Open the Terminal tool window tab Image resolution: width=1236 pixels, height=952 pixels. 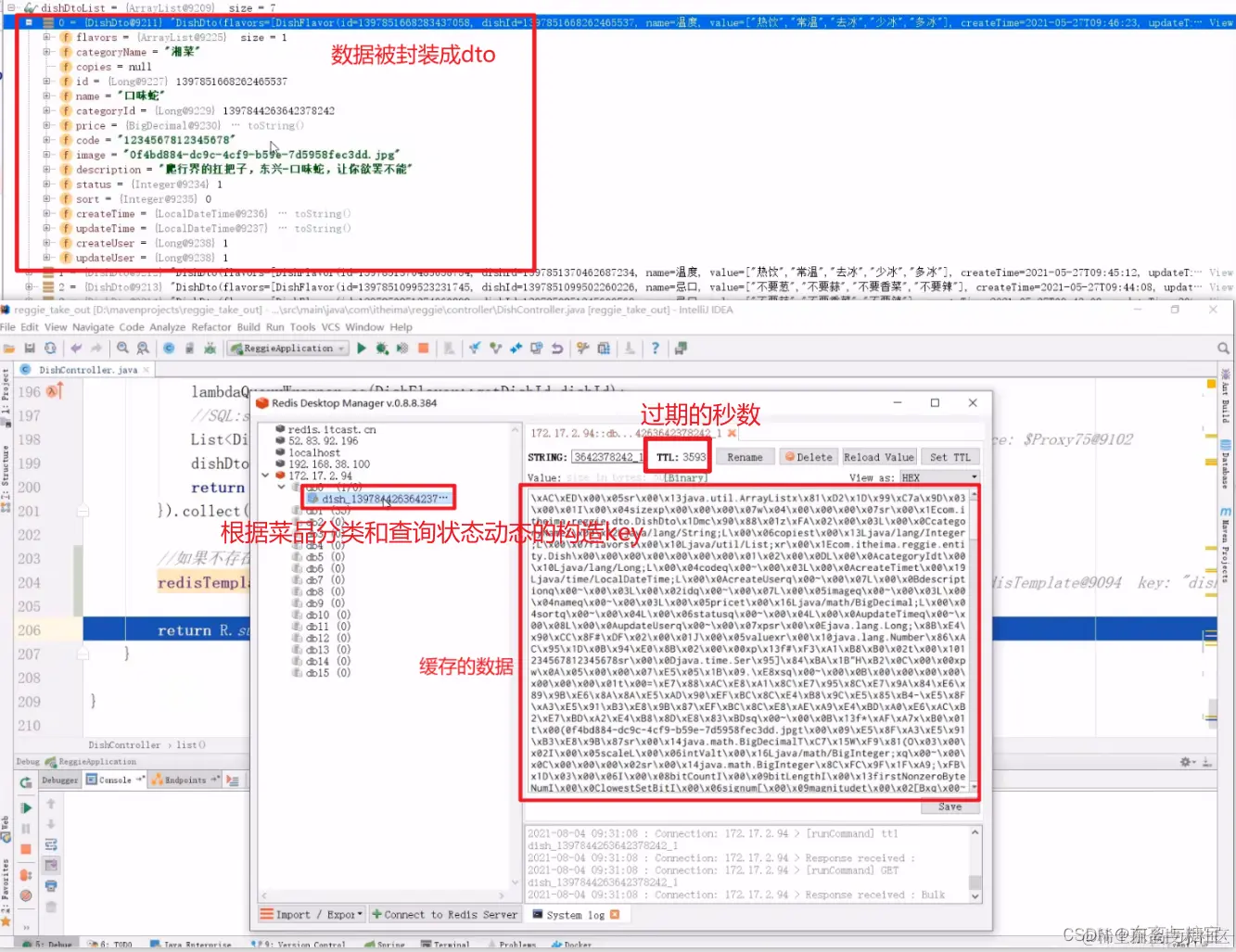(x=446, y=946)
